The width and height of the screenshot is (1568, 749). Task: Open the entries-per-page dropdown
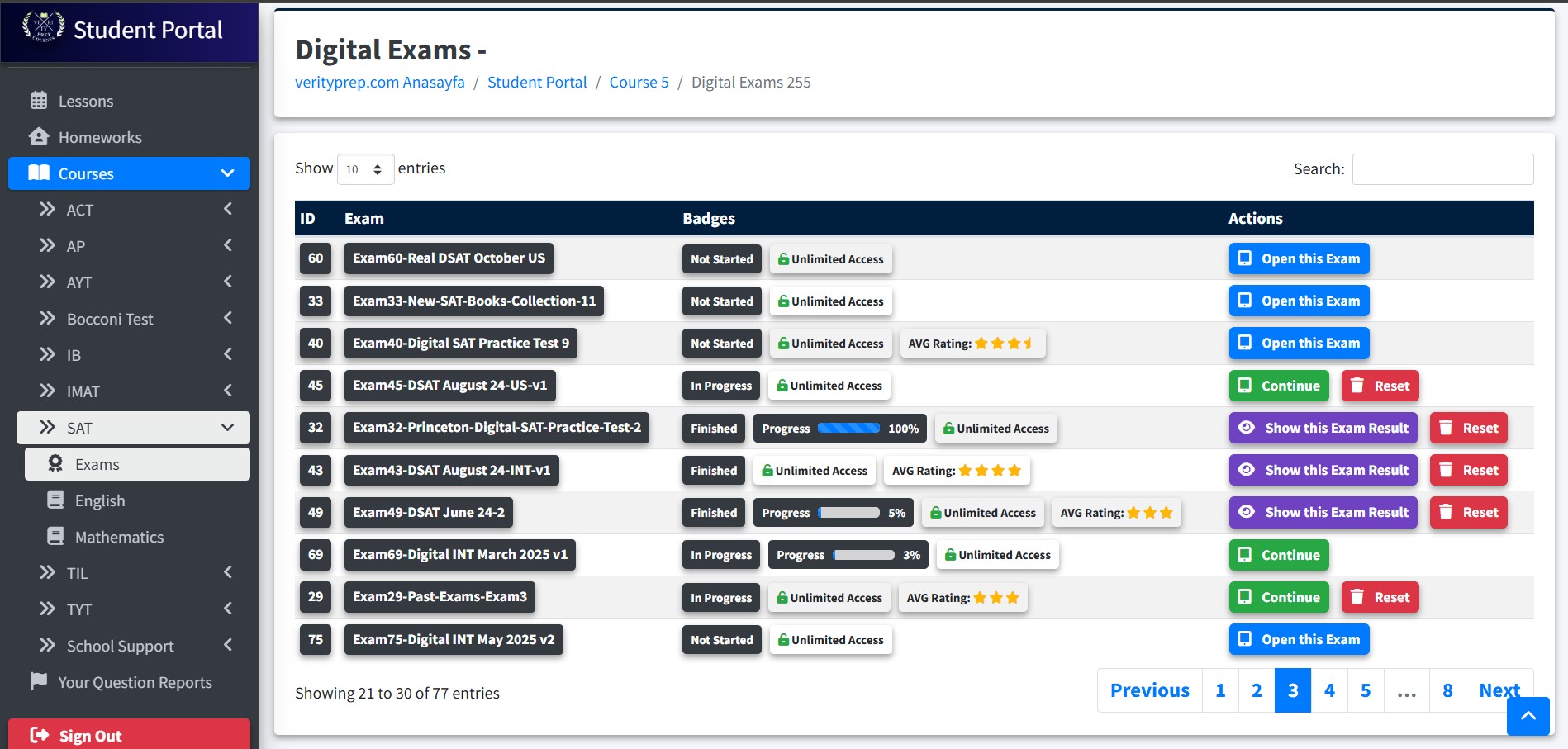click(x=365, y=169)
